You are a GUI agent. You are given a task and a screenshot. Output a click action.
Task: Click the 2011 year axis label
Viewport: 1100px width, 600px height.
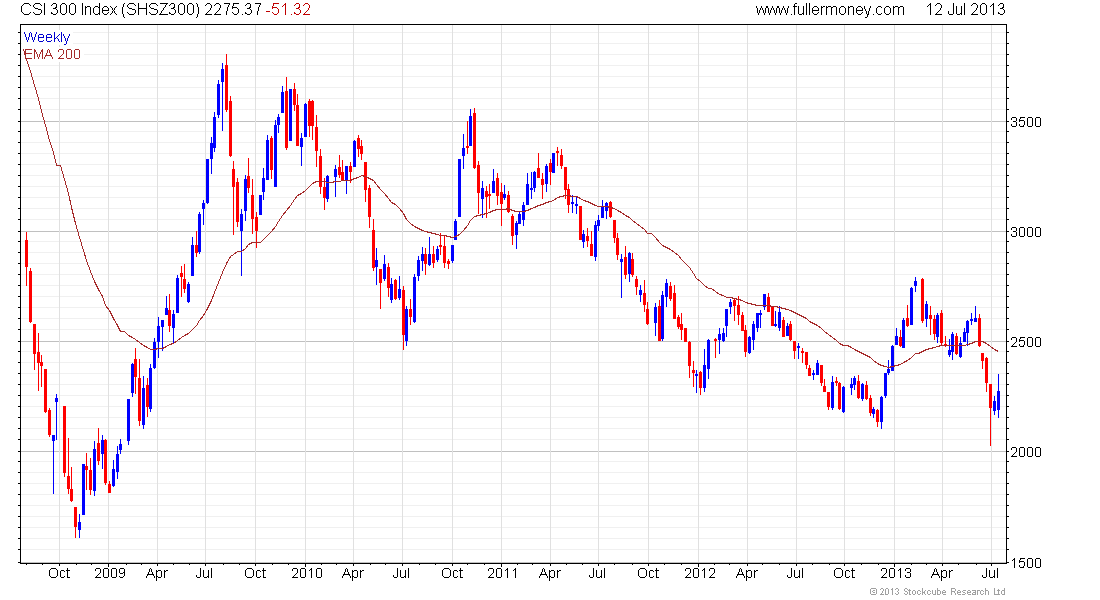[503, 573]
